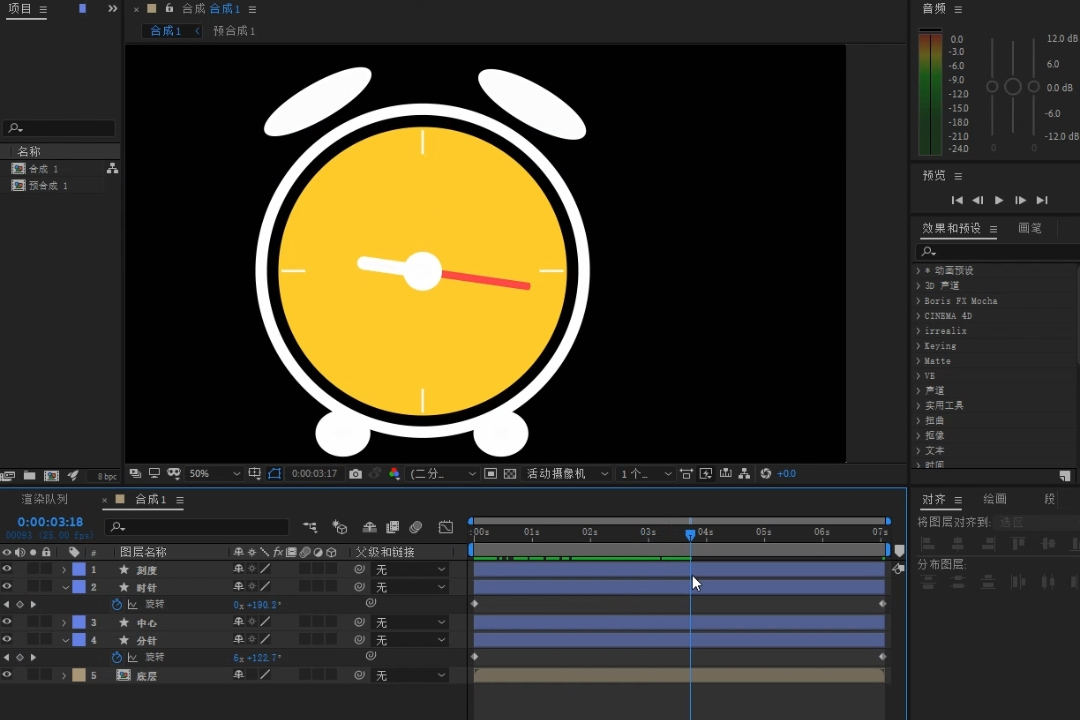Toggle the shy switch on 底层 layer

tap(238, 675)
